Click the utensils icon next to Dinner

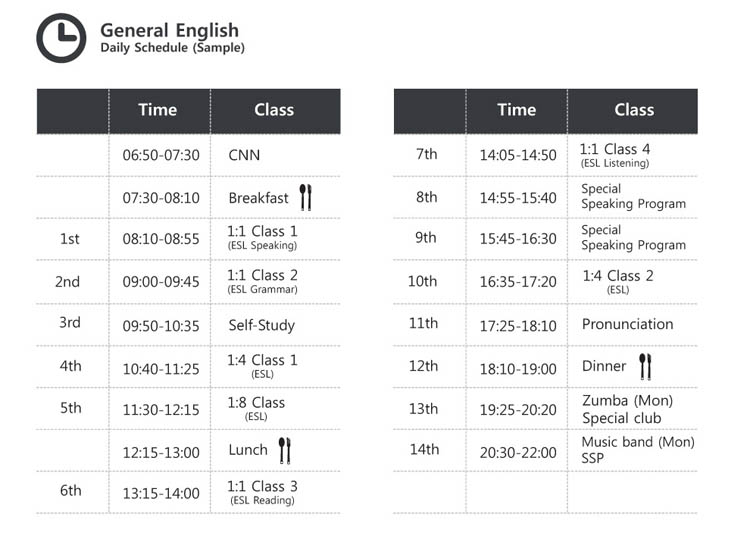coord(645,366)
